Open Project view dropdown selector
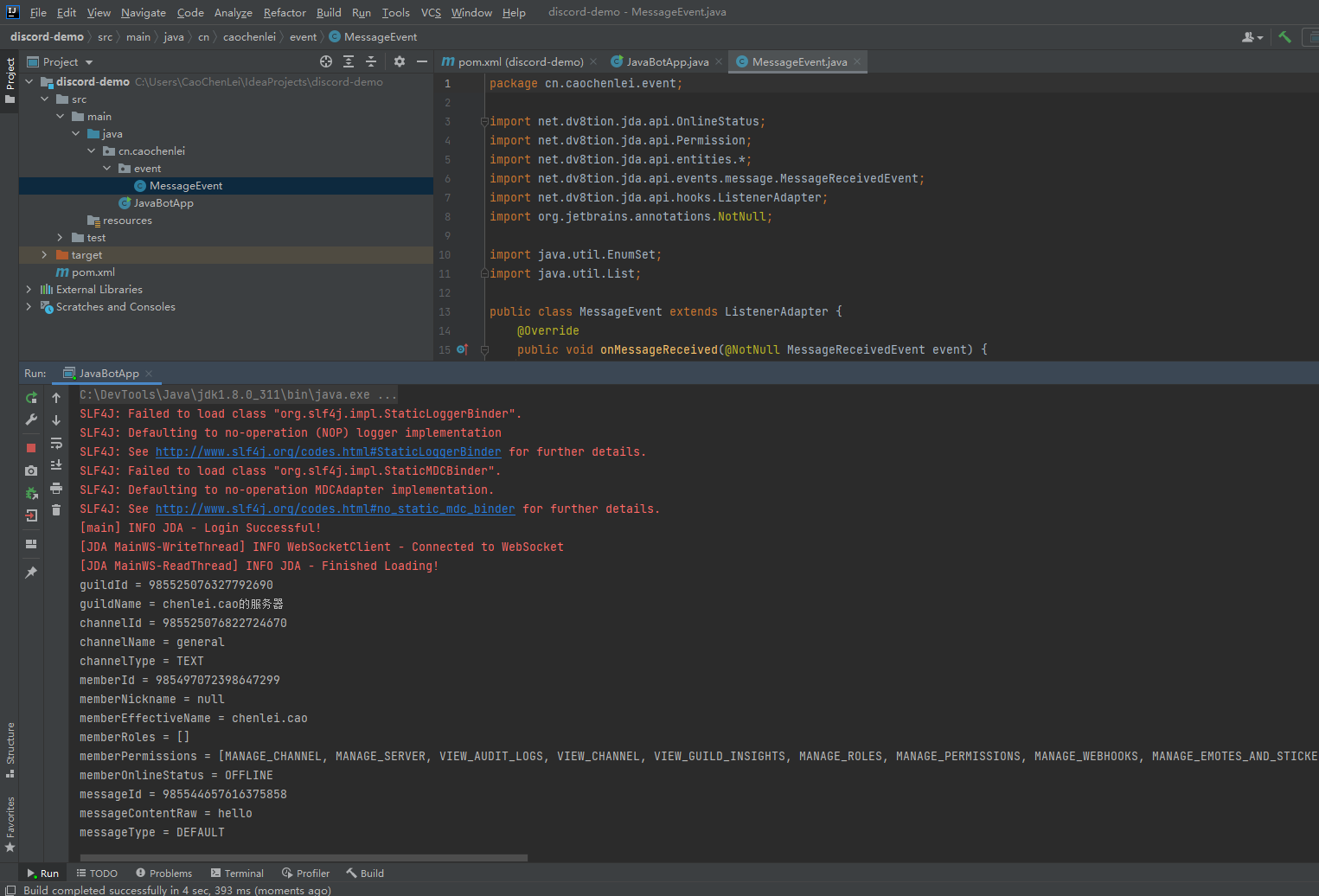 click(67, 62)
